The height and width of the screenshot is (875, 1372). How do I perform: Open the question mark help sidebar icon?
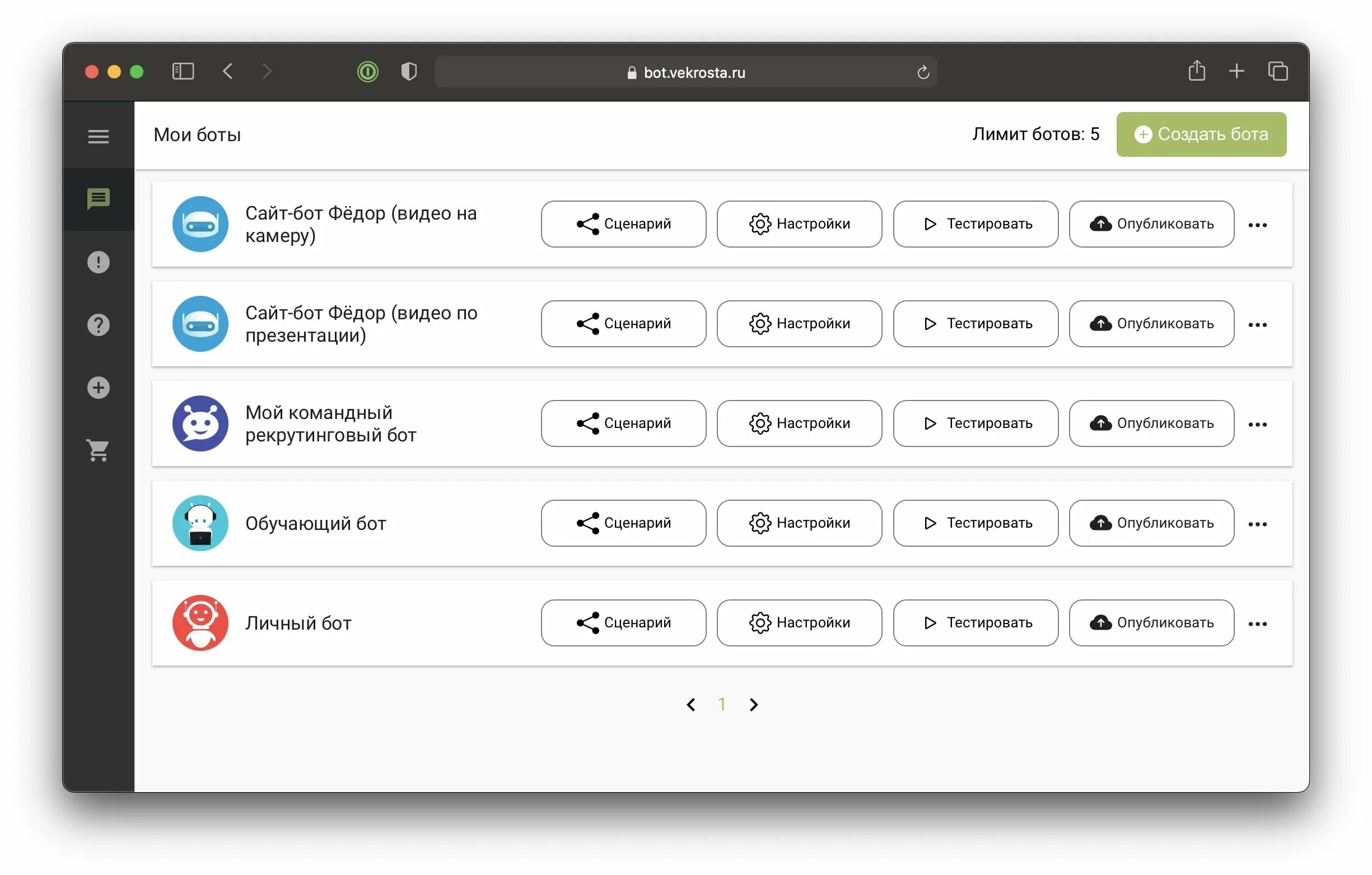click(x=99, y=325)
